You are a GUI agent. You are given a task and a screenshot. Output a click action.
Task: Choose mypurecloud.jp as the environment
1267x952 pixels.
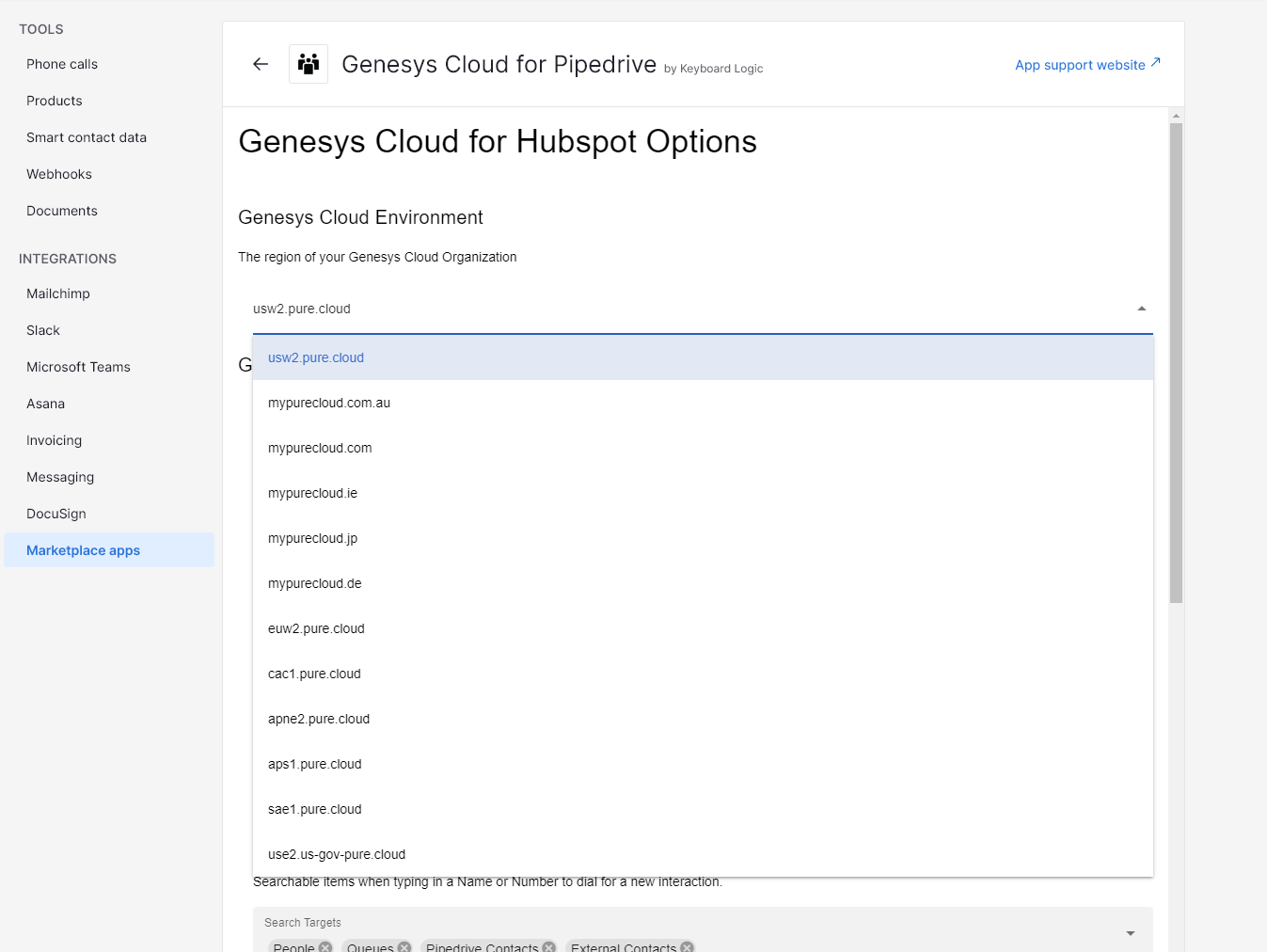pyautogui.click(x=312, y=538)
